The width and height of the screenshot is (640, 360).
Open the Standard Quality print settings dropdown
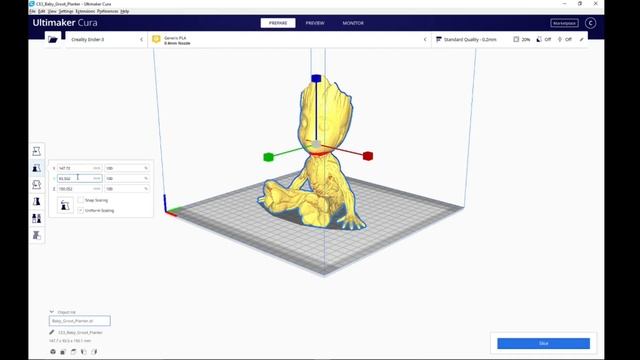click(509, 40)
